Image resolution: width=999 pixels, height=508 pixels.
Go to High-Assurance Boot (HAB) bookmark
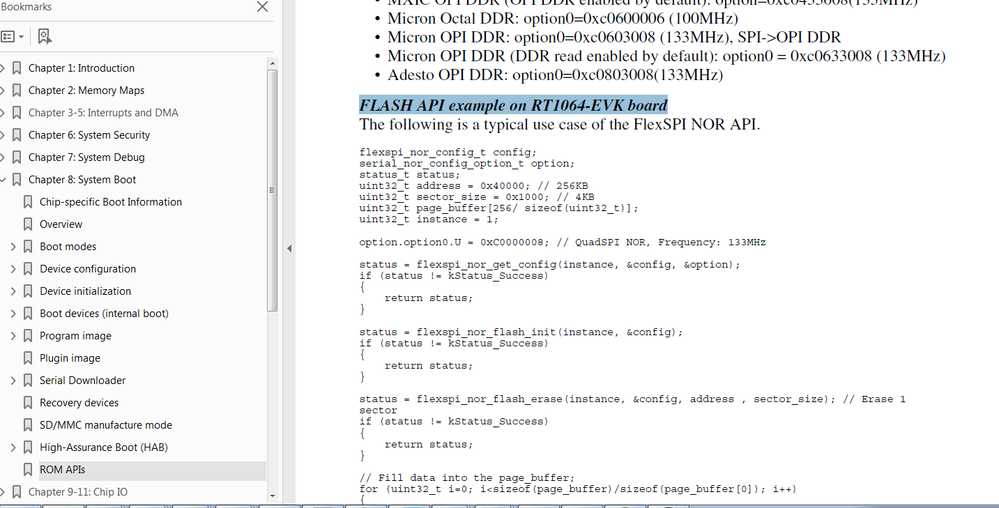[x=104, y=447]
